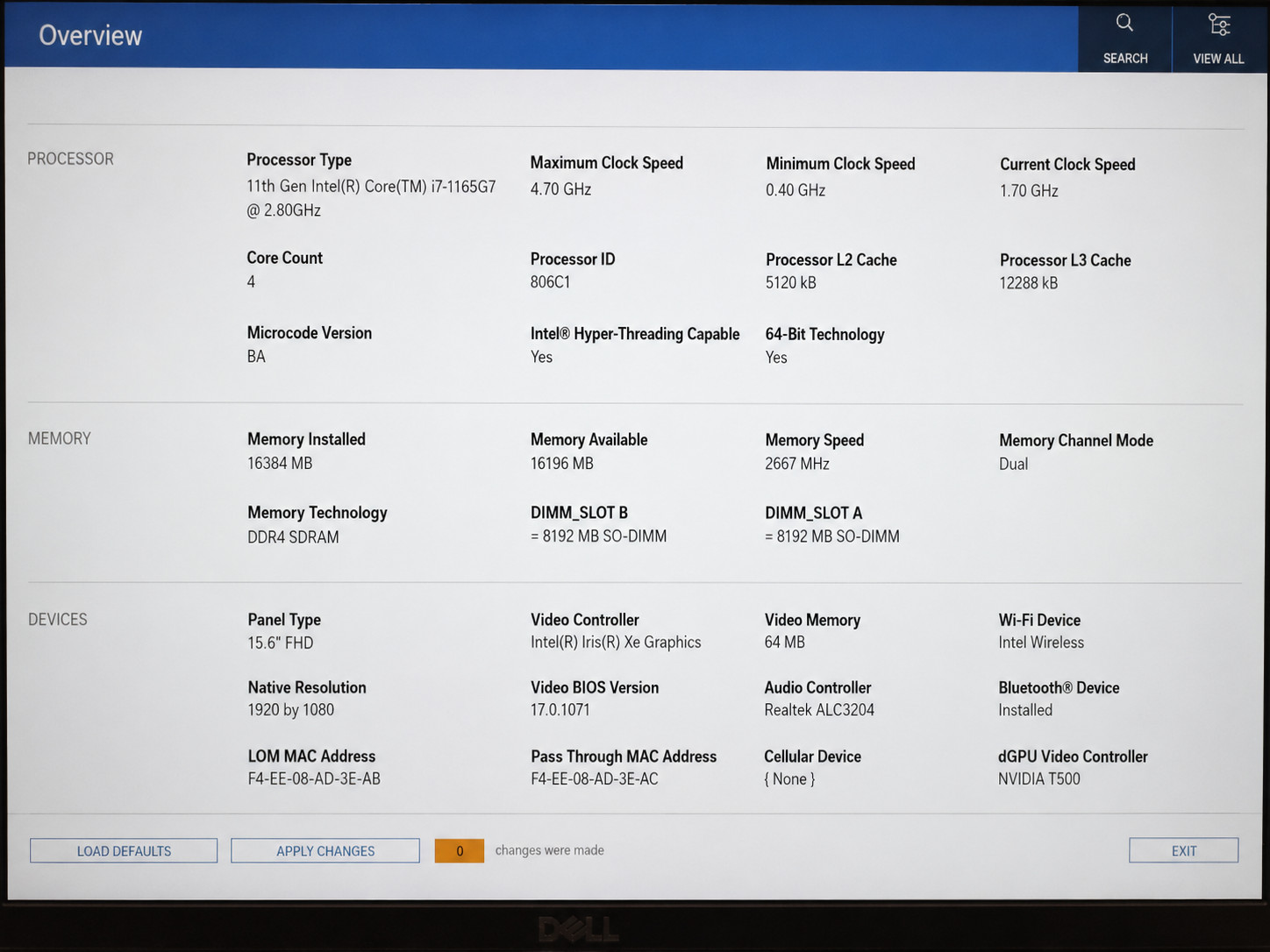
Task: Click the Memory Installed label
Action: (x=306, y=439)
